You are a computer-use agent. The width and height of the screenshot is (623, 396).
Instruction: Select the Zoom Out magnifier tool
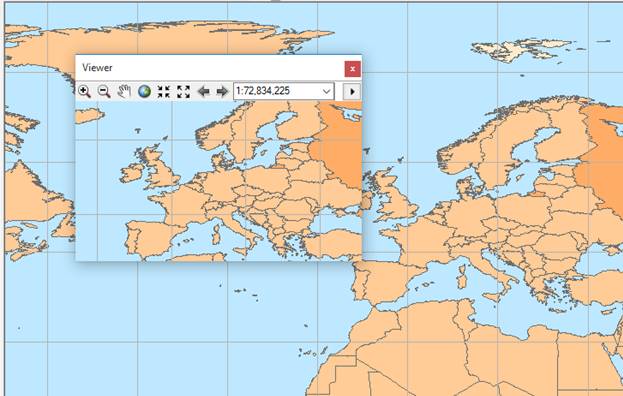point(104,91)
